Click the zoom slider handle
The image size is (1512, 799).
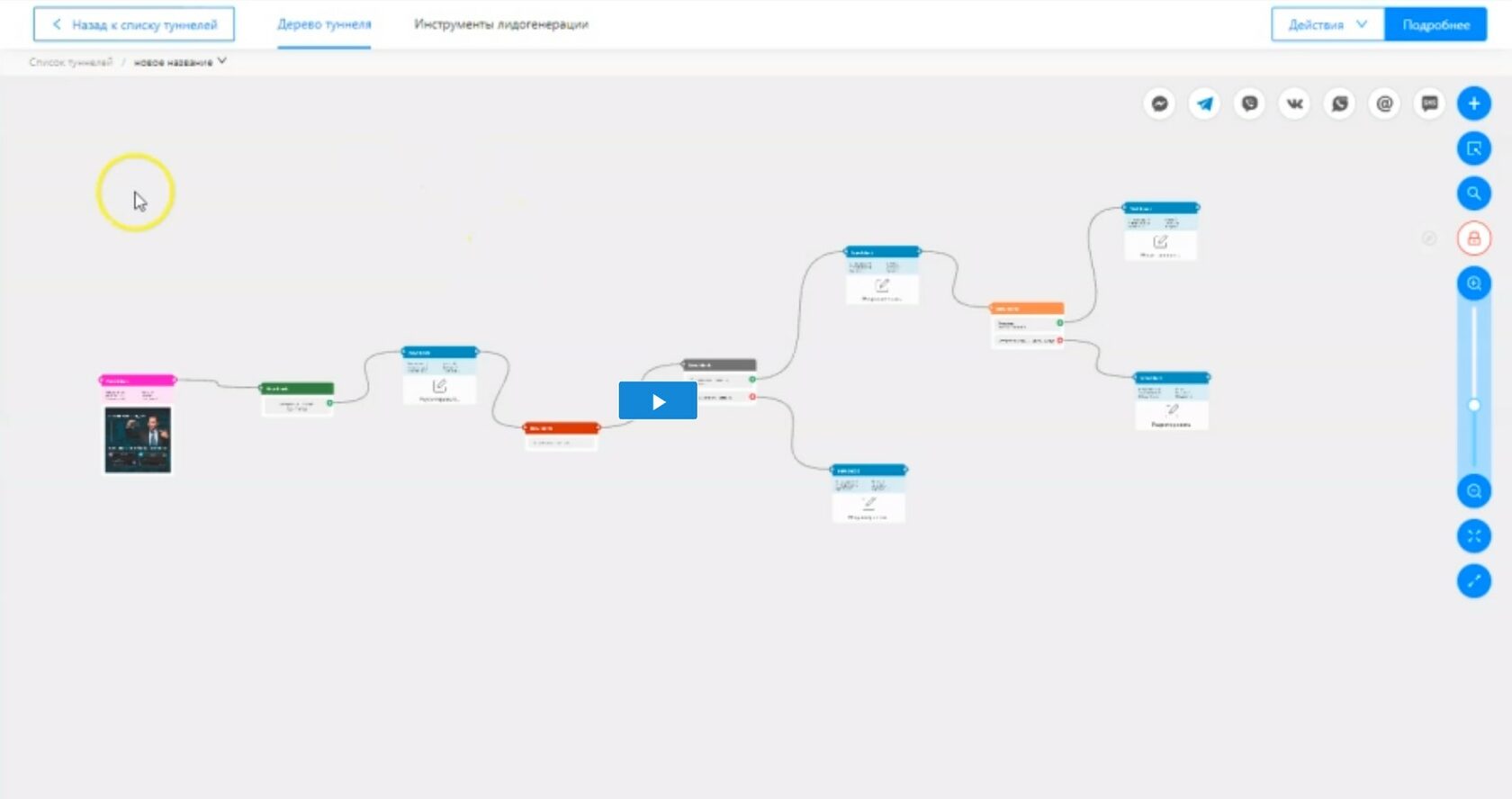[x=1474, y=406]
